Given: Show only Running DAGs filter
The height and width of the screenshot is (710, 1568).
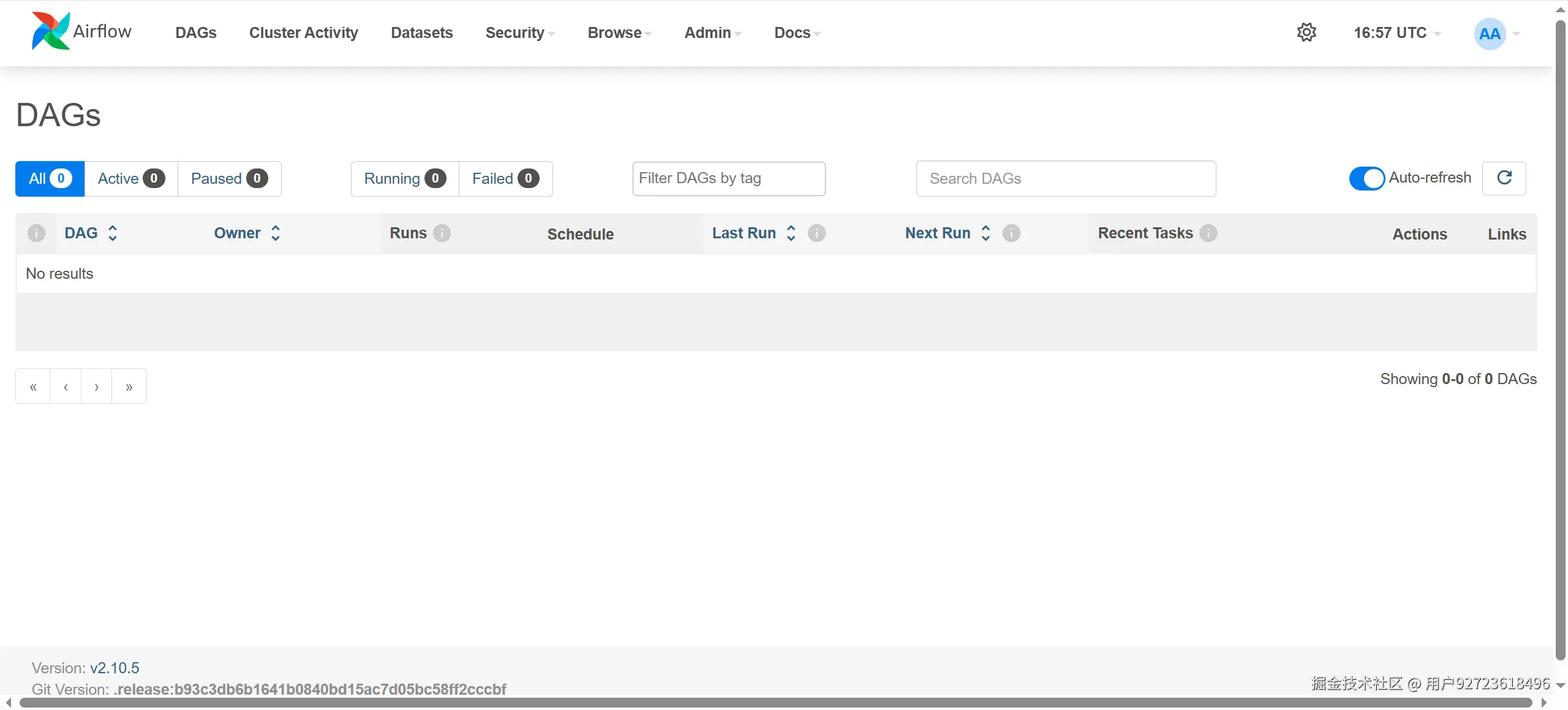Looking at the screenshot, I should (404, 179).
